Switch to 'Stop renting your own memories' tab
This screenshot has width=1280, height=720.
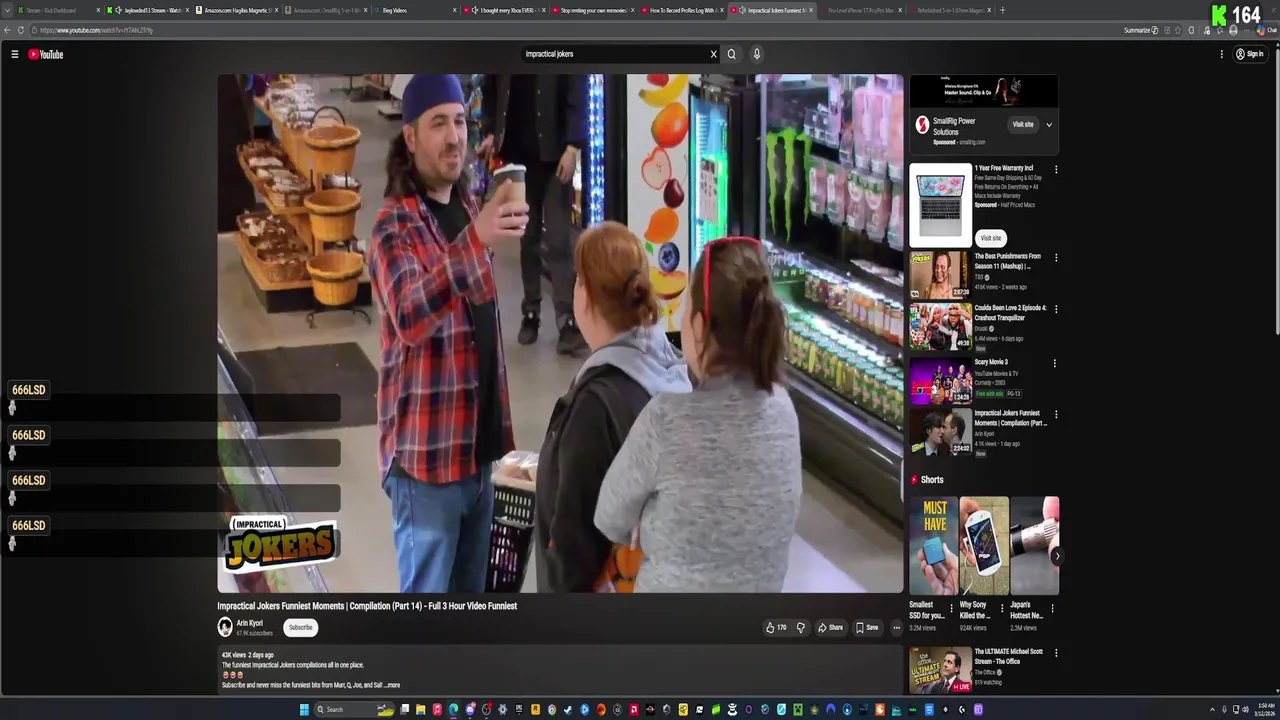click(x=593, y=10)
